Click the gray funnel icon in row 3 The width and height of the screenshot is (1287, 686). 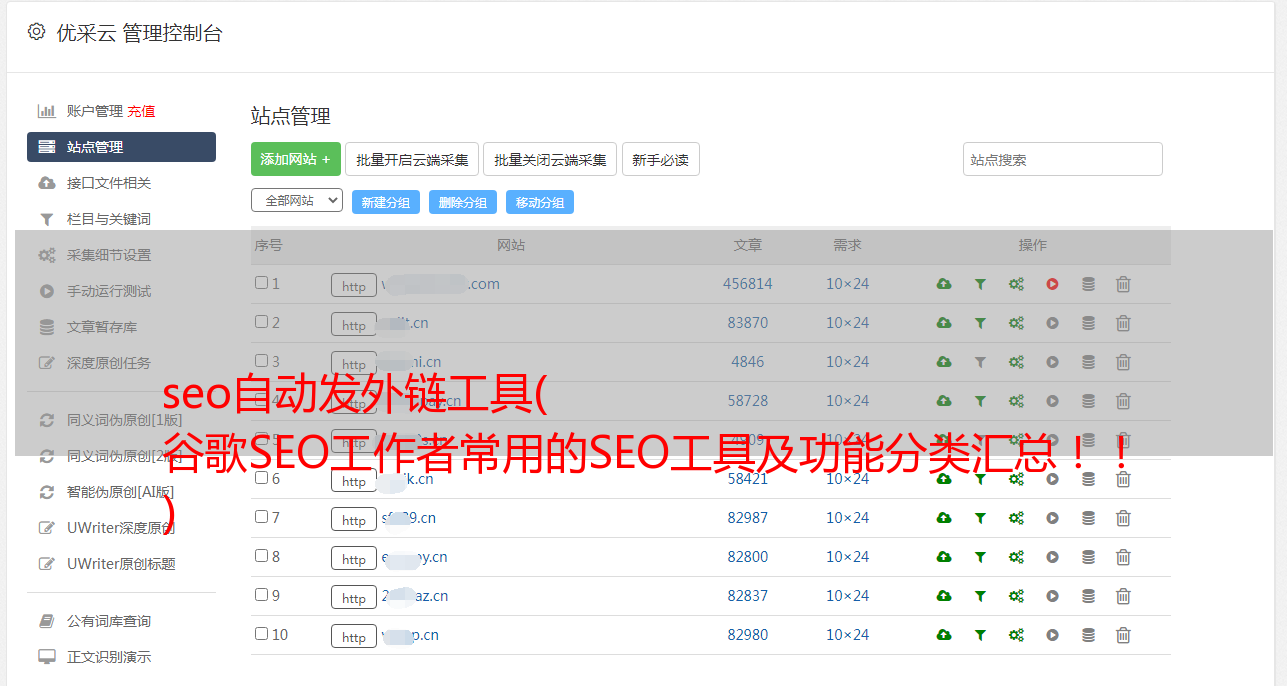click(980, 362)
